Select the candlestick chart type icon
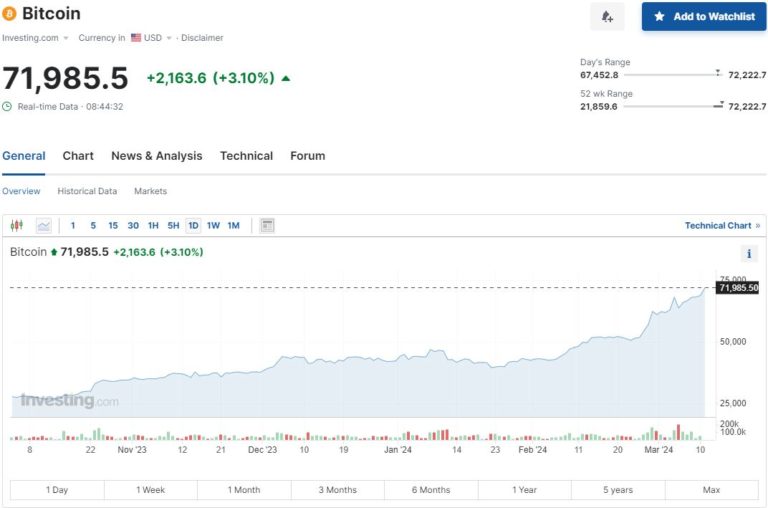The image size is (768, 508). click(17, 226)
